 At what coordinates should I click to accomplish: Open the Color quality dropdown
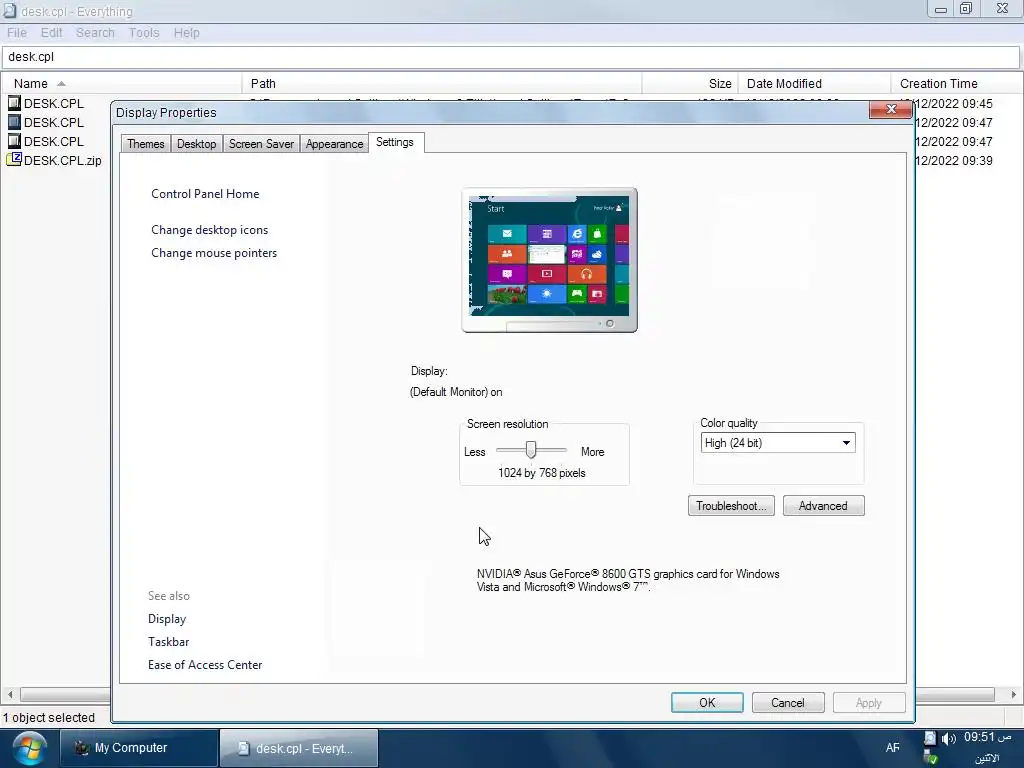click(x=846, y=443)
